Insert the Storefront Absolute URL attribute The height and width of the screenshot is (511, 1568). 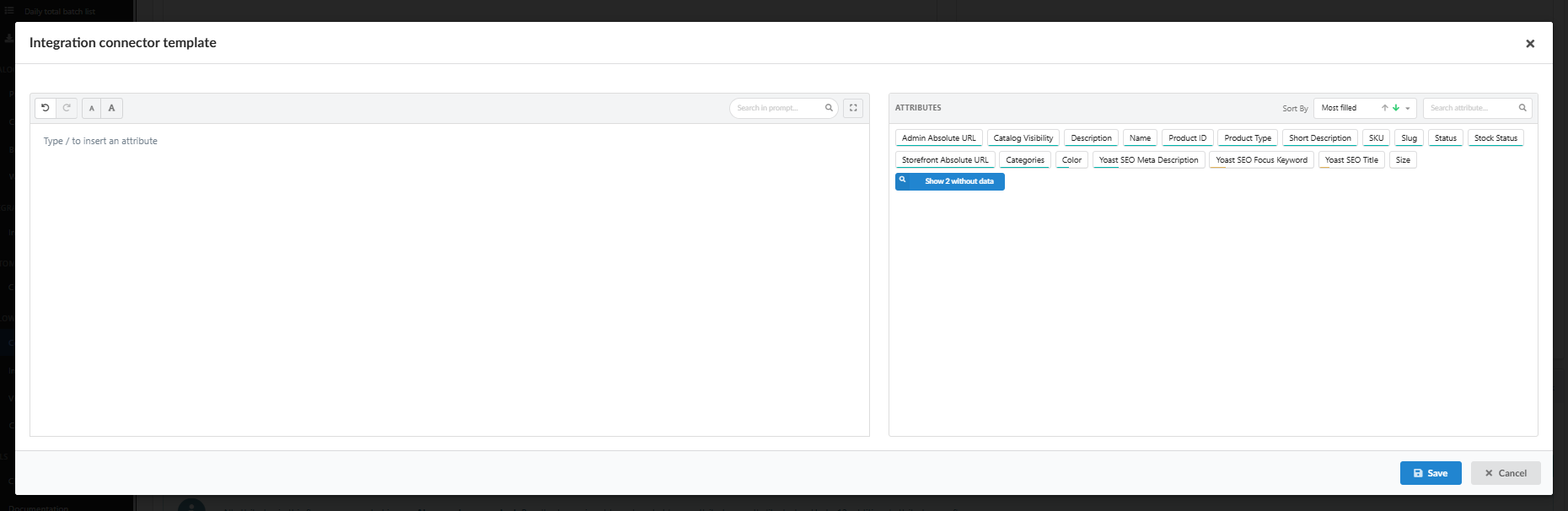tap(945, 160)
